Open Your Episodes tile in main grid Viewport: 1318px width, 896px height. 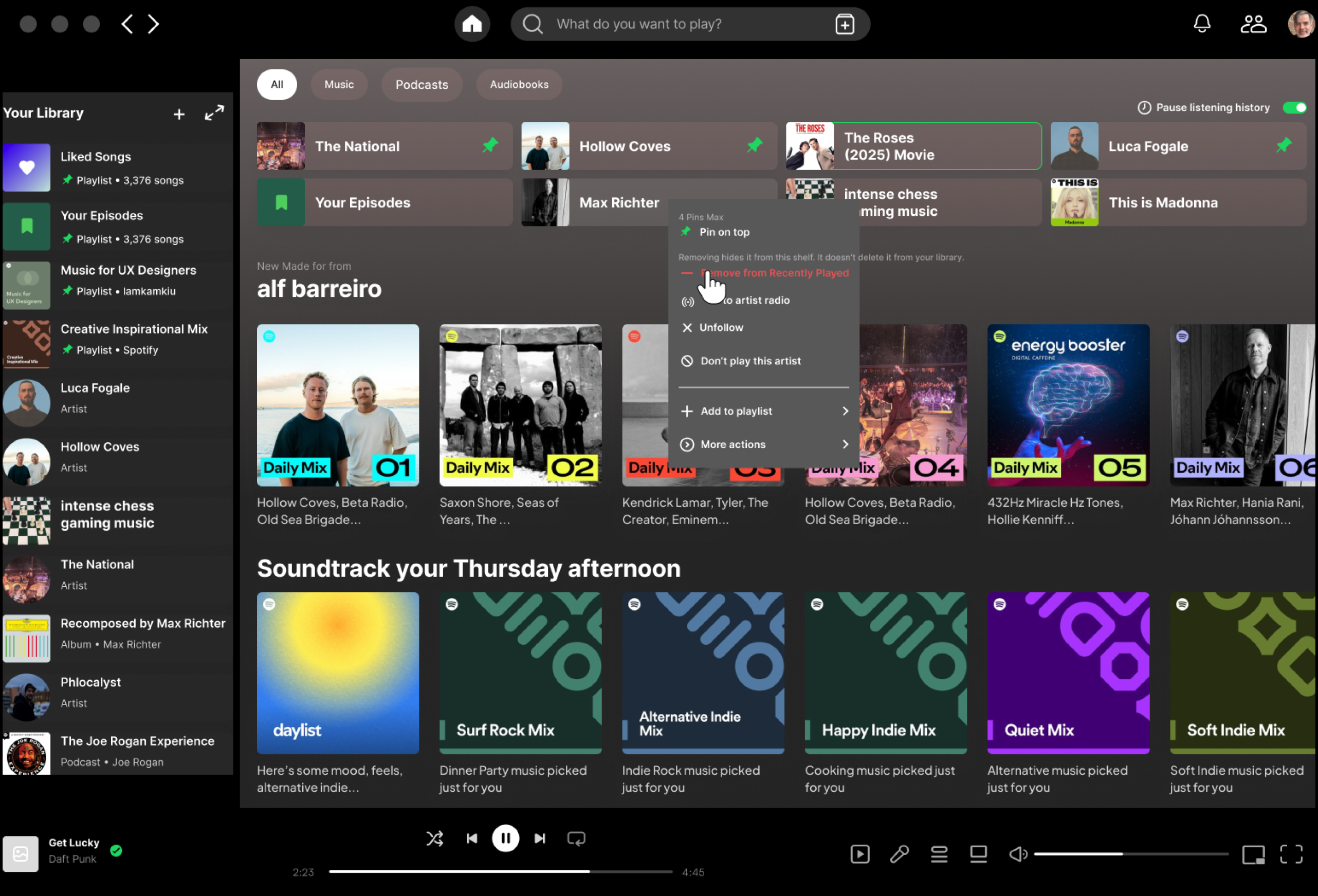pos(385,202)
